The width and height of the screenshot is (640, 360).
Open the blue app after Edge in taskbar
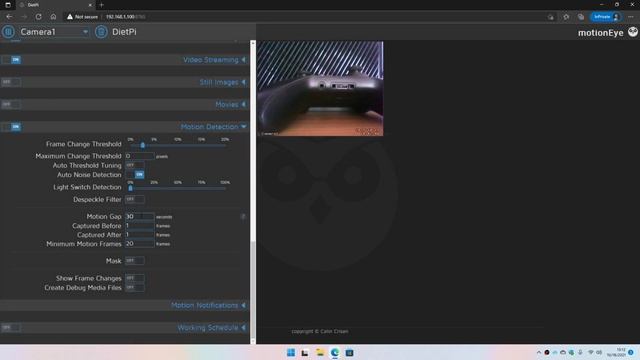click(x=349, y=353)
